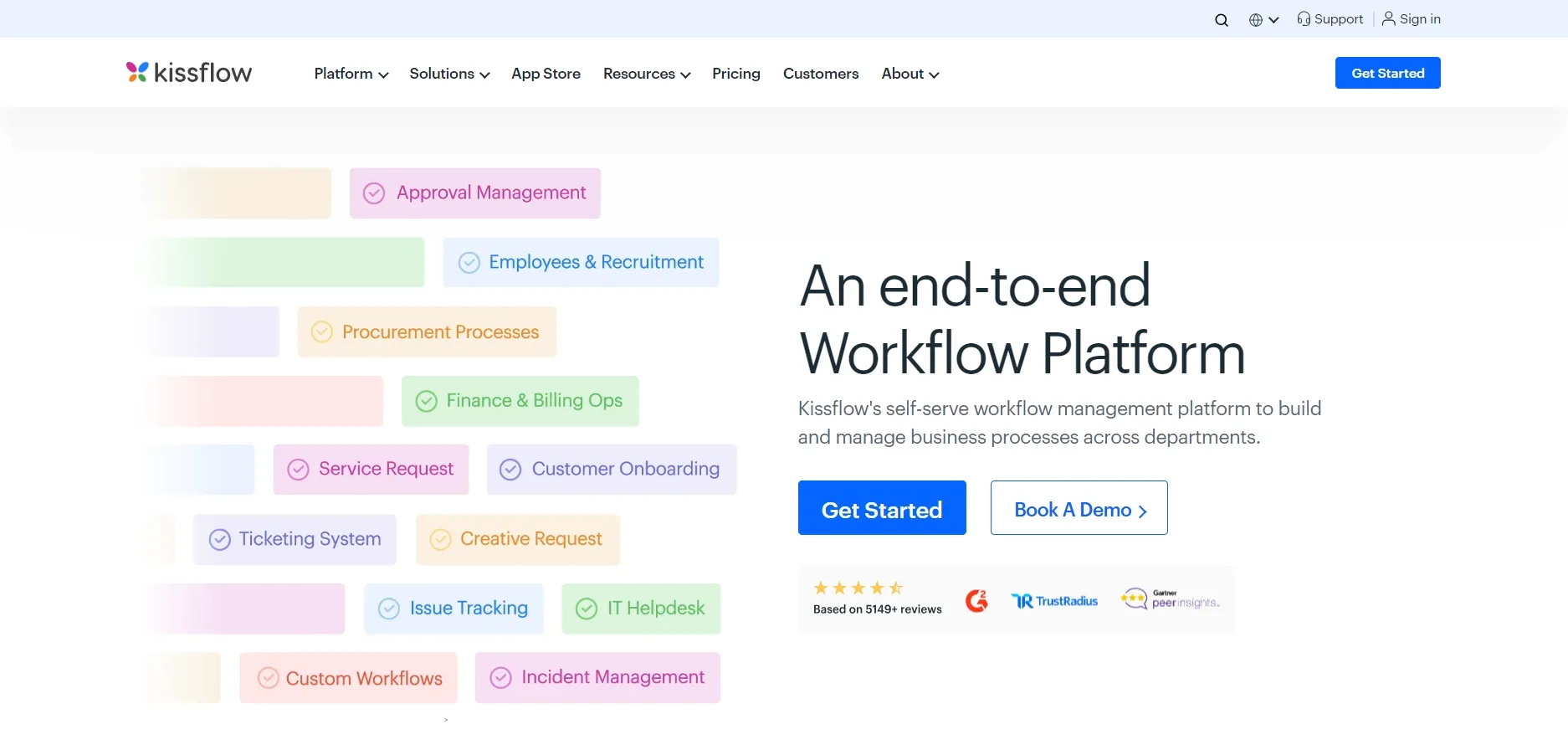Expand the Platform chevron arrow
This screenshot has height=745, width=1568.
(383, 75)
